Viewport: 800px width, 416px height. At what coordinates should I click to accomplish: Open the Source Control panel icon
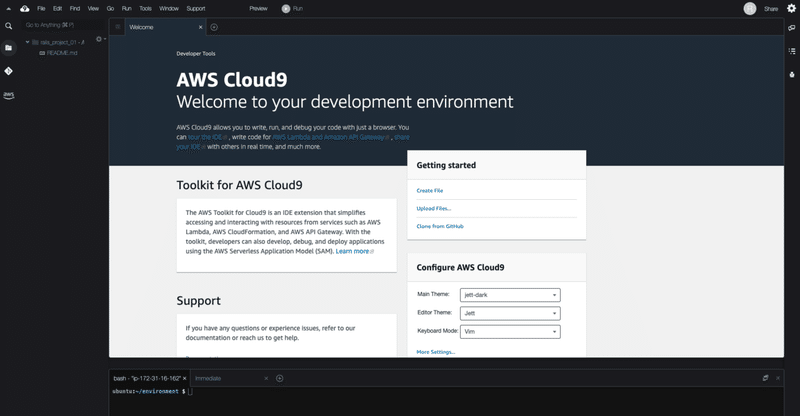pos(9,71)
